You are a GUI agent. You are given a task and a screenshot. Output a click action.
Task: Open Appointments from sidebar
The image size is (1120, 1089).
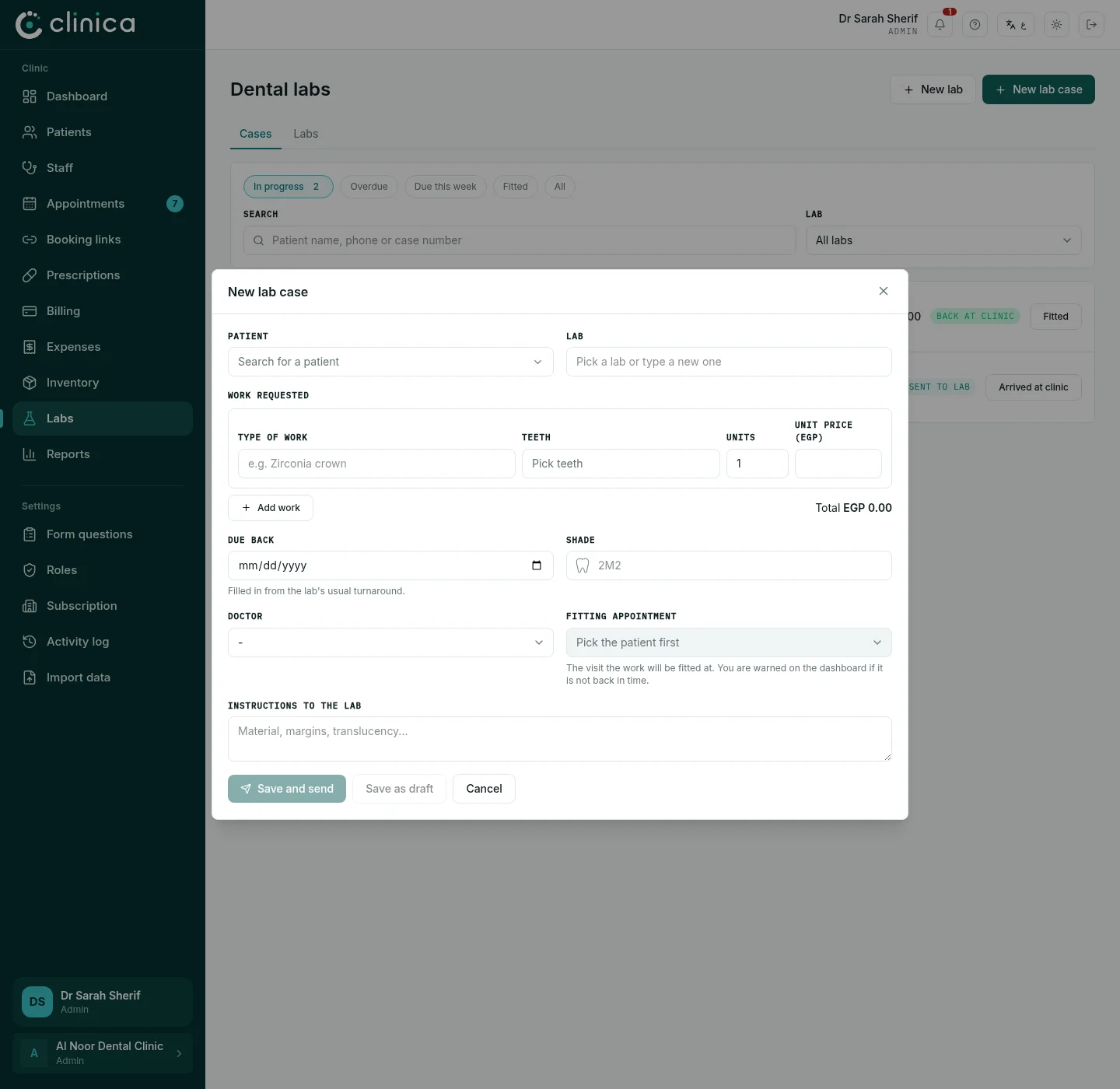click(x=103, y=204)
